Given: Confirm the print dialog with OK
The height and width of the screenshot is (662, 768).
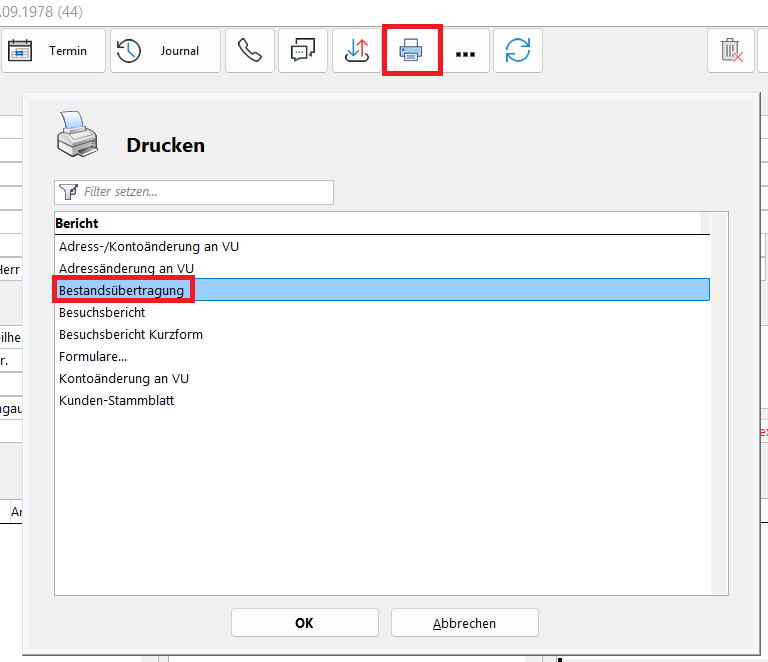Looking at the screenshot, I should (x=304, y=622).
